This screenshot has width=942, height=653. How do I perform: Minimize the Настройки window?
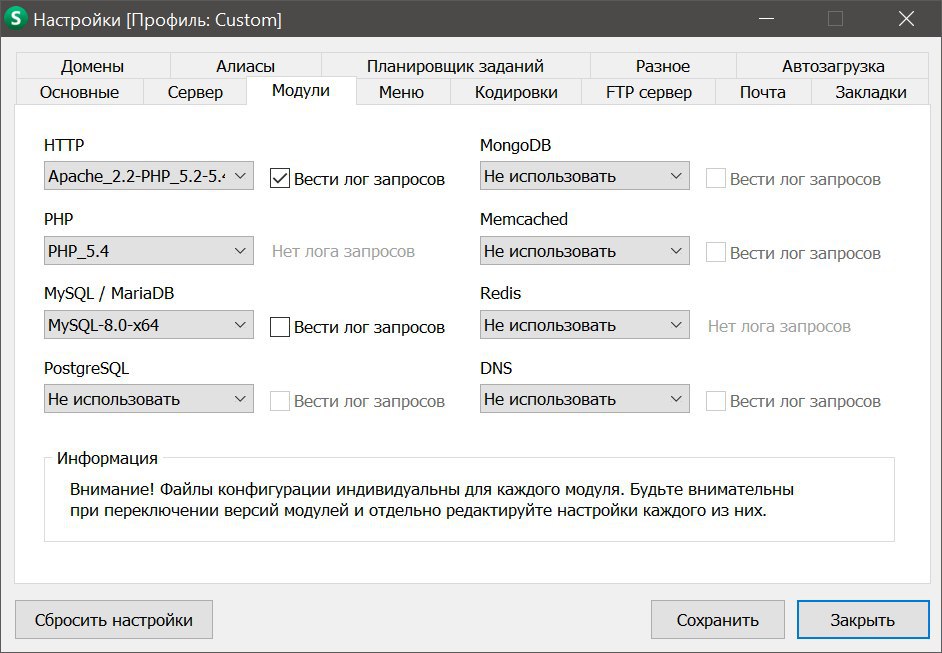click(x=766, y=19)
